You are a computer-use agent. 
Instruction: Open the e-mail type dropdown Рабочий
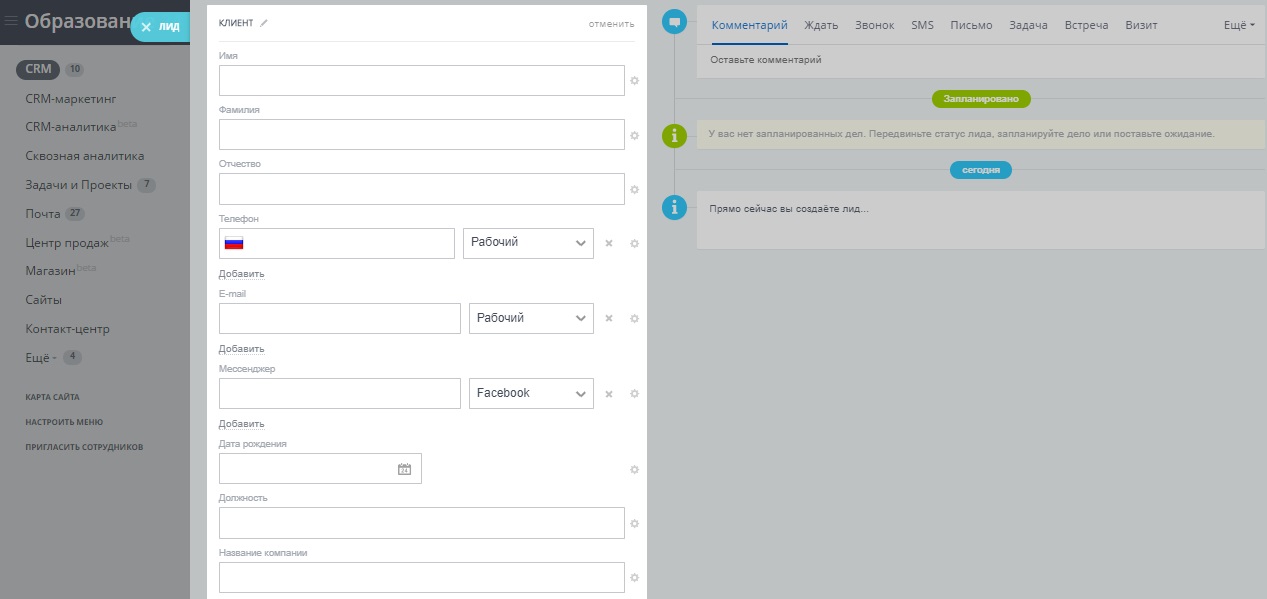pos(531,318)
